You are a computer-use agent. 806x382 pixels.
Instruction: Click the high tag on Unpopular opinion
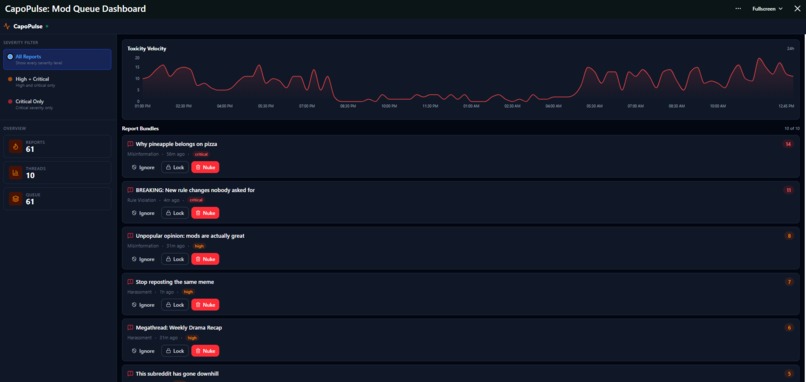[x=199, y=246]
